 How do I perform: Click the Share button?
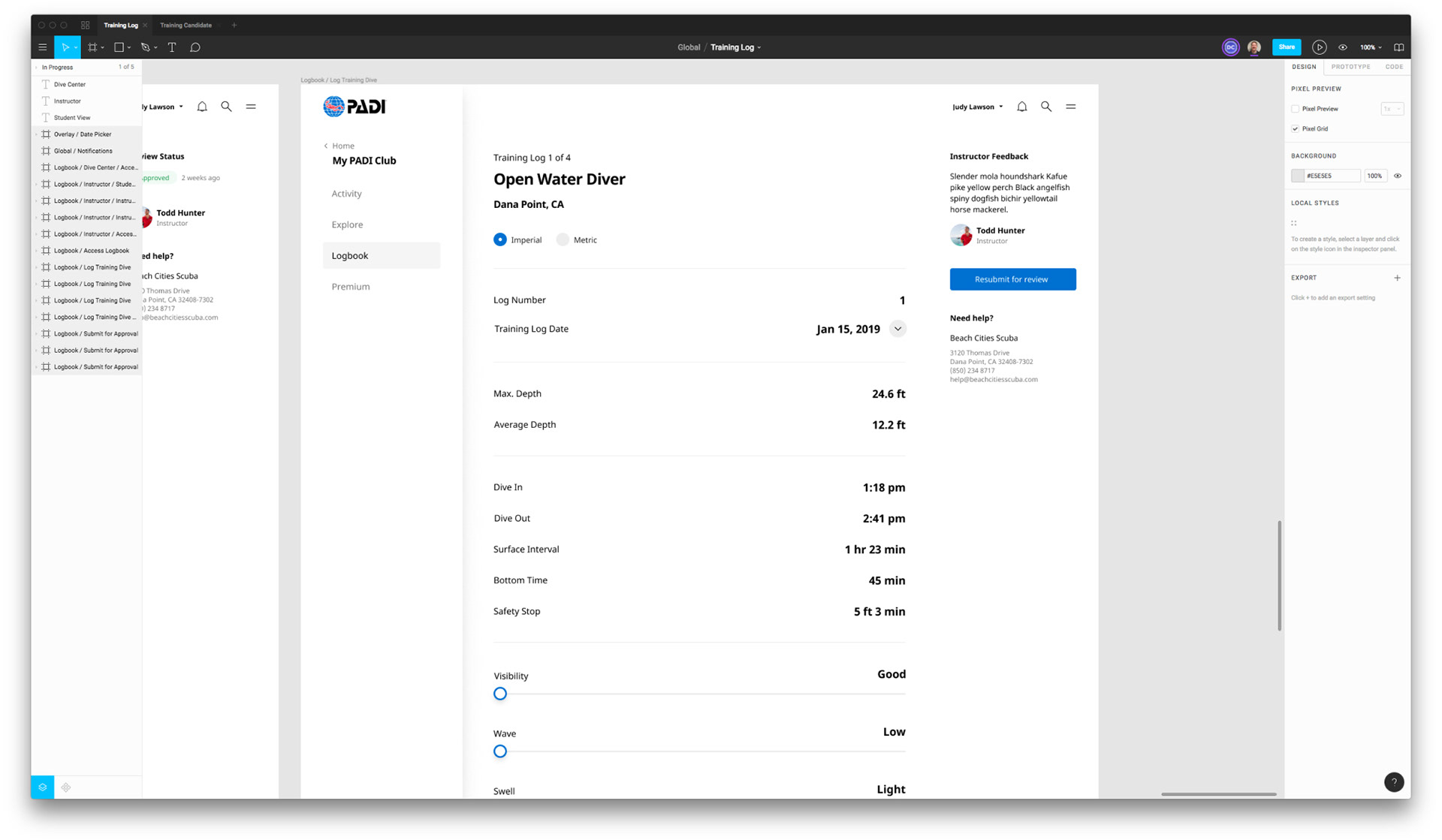1287,47
